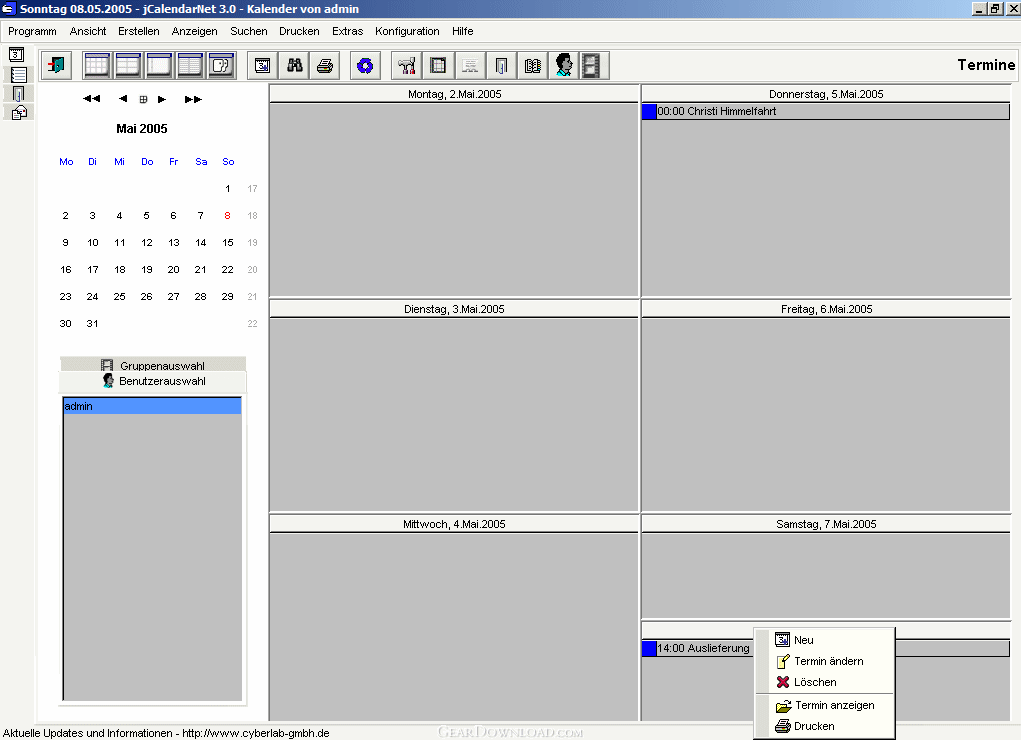Select day 24 in mini calendar
The image size is (1021, 740).
point(92,296)
